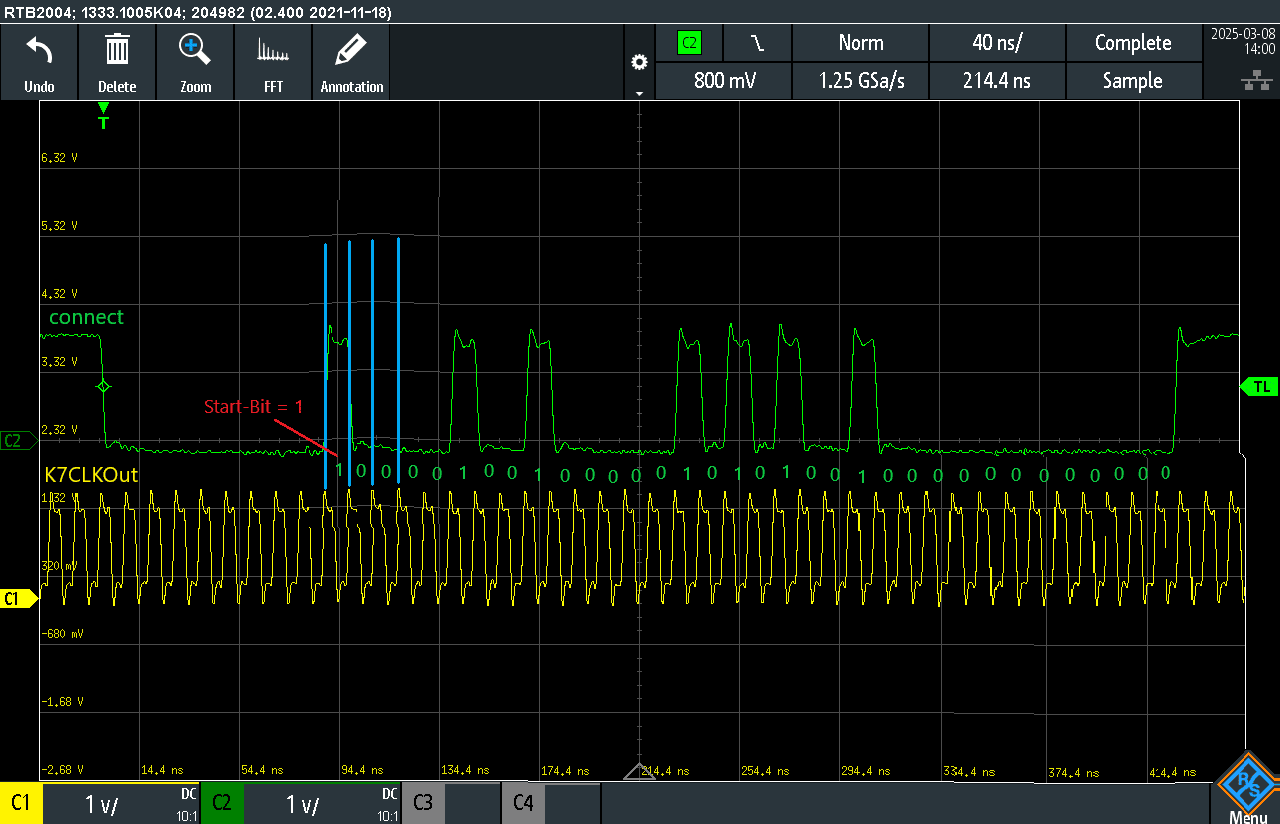Toggle channel C1 in bottom bar
The height and width of the screenshot is (824, 1280).
coord(21,803)
